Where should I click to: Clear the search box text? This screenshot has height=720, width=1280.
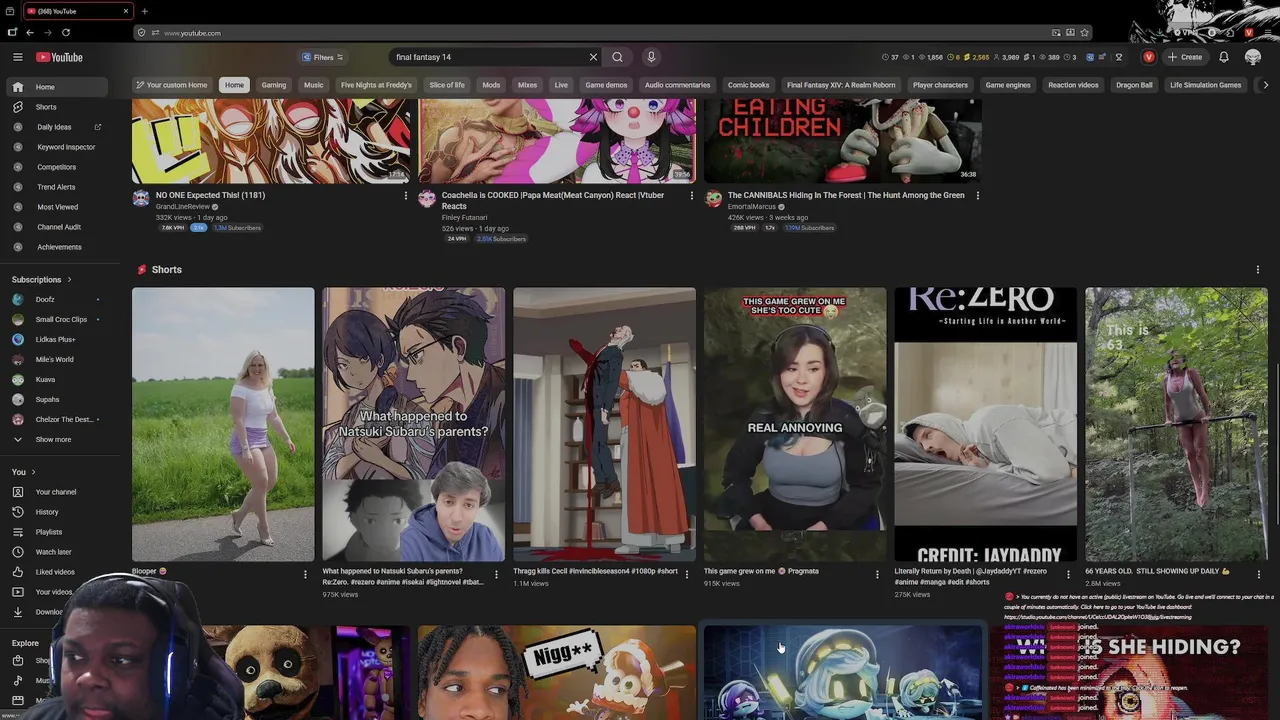pyautogui.click(x=593, y=57)
